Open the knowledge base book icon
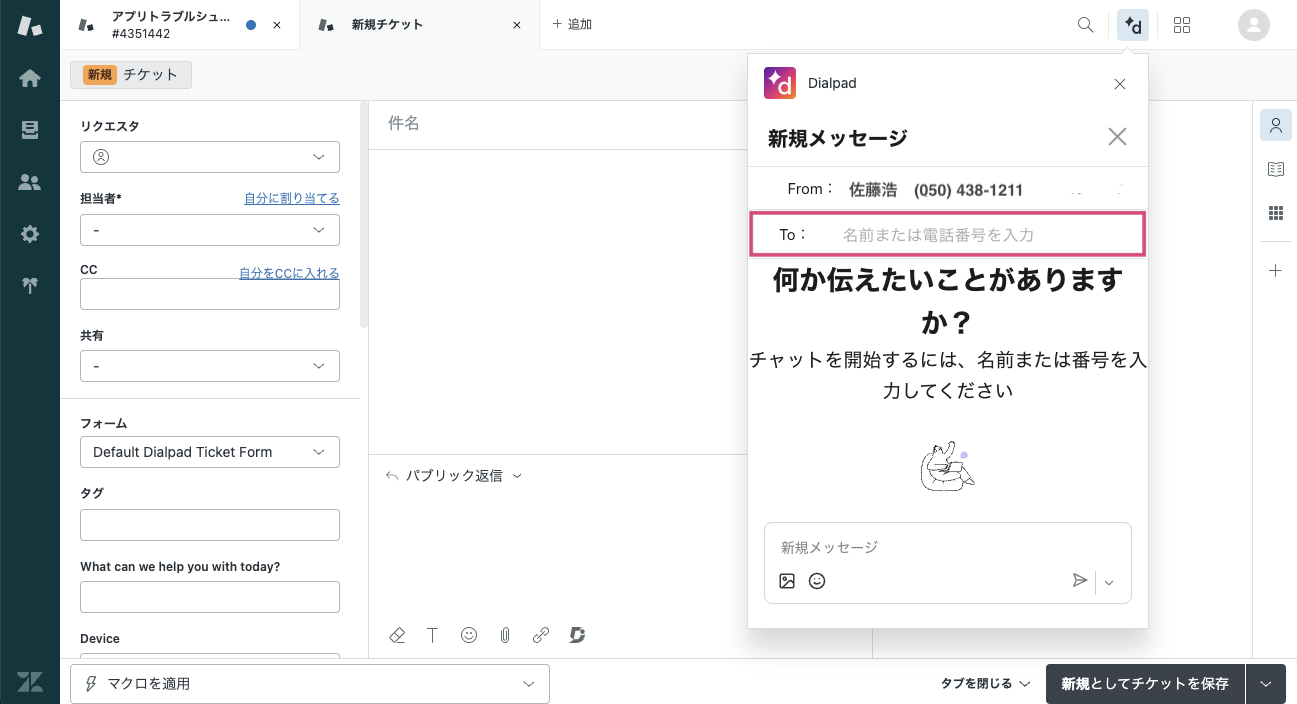Image resolution: width=1297 pixels, height=704 pixels. click(1275, 169)
